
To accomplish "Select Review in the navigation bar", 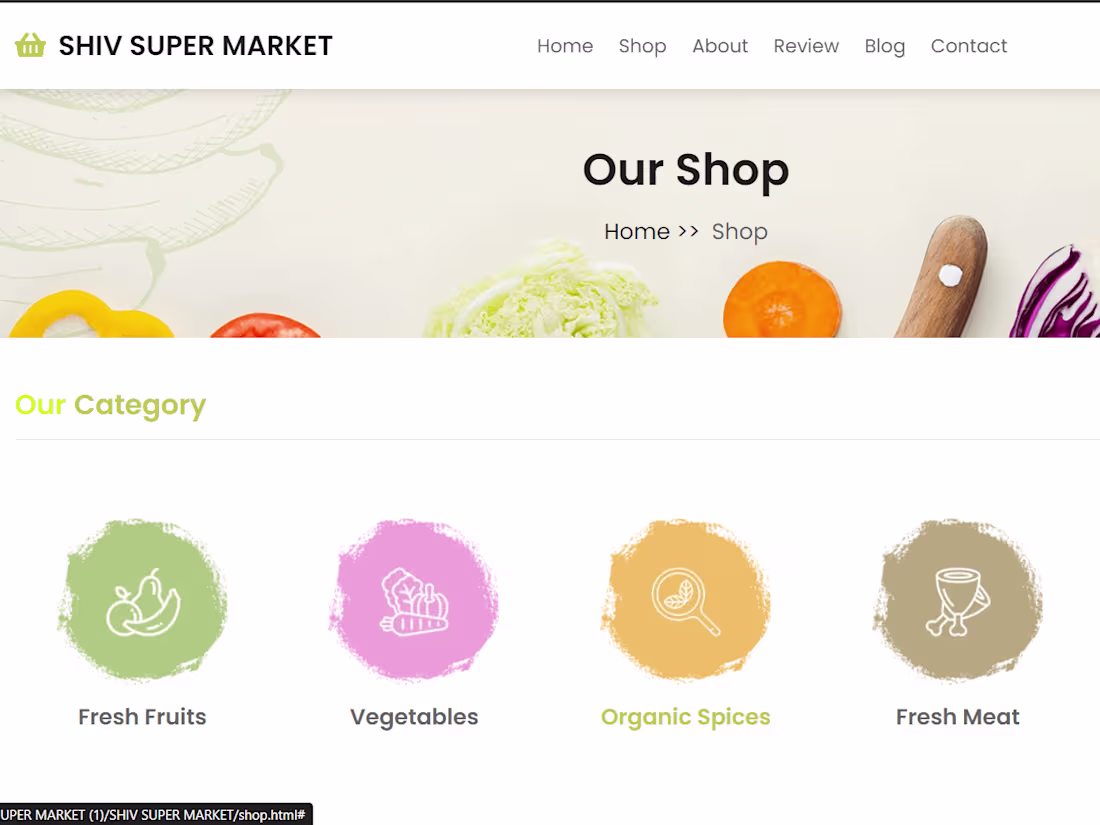I will click(x=806, y=46).
